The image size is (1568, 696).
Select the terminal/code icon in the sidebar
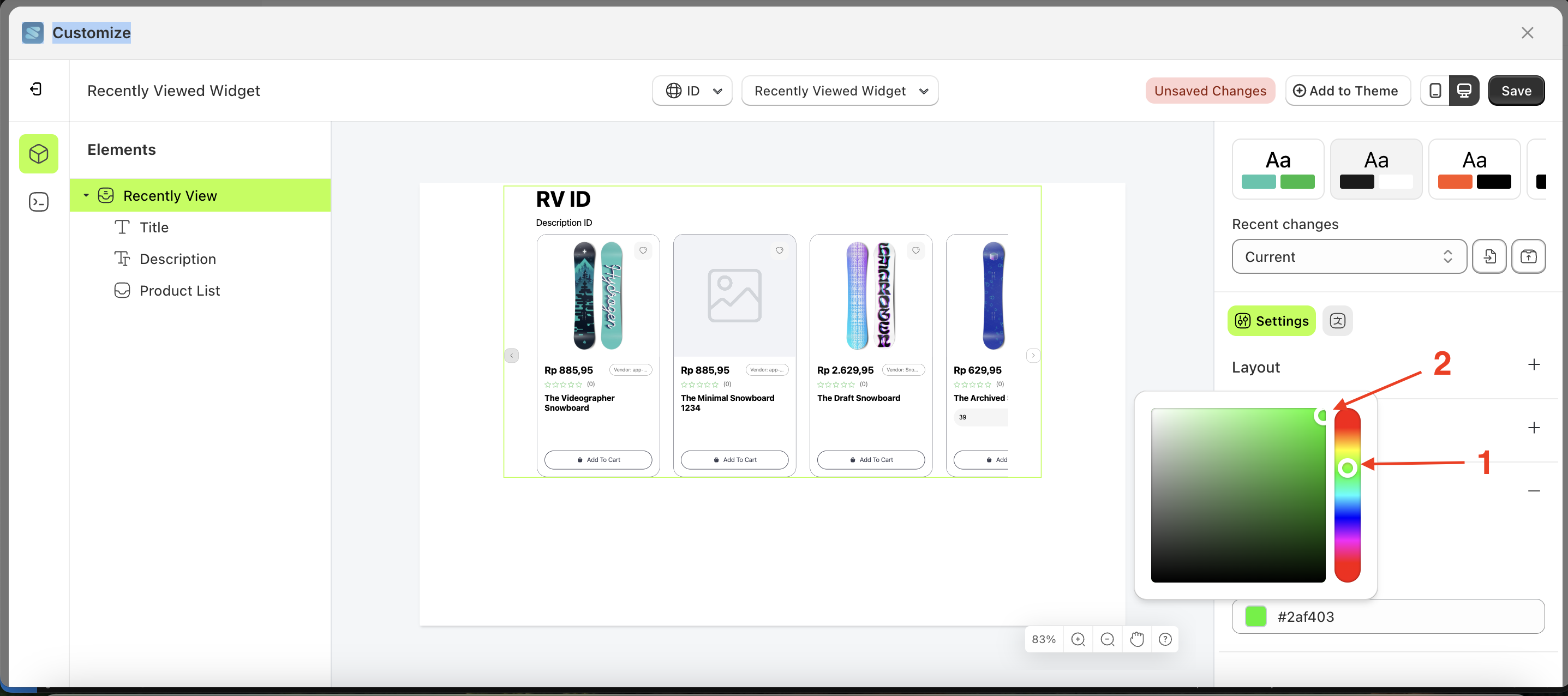point(38,201)
